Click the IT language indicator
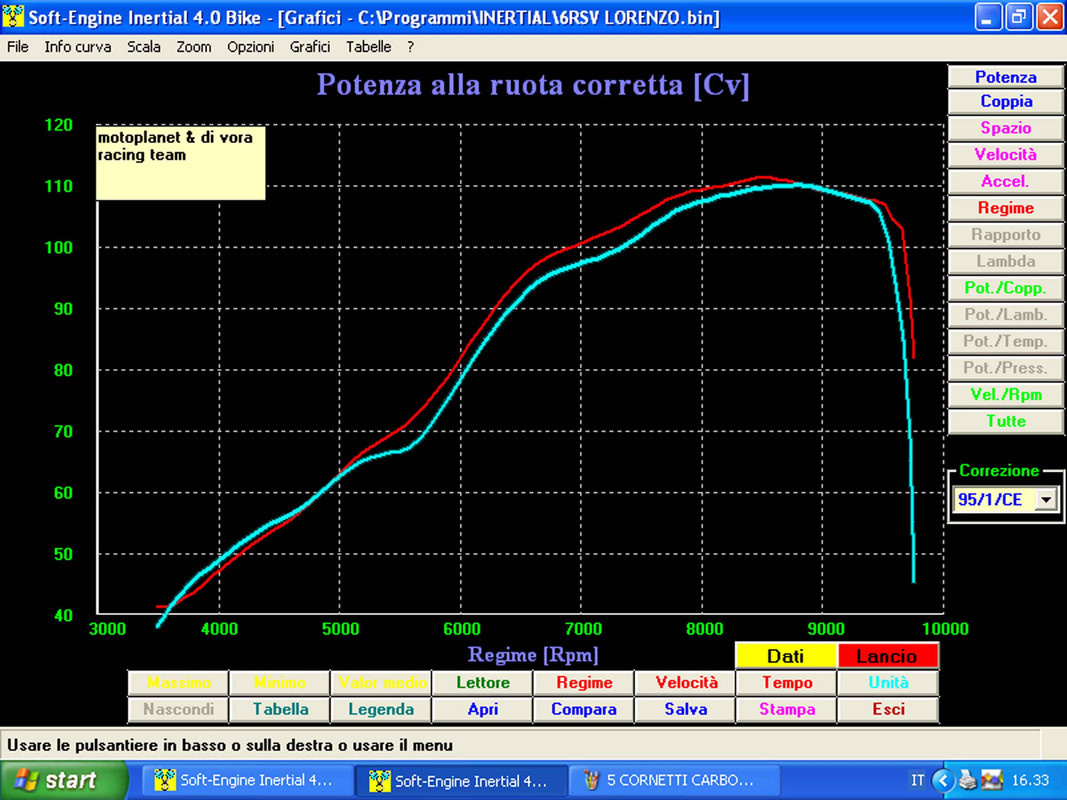1067x800 pixels. click(917, 780)
